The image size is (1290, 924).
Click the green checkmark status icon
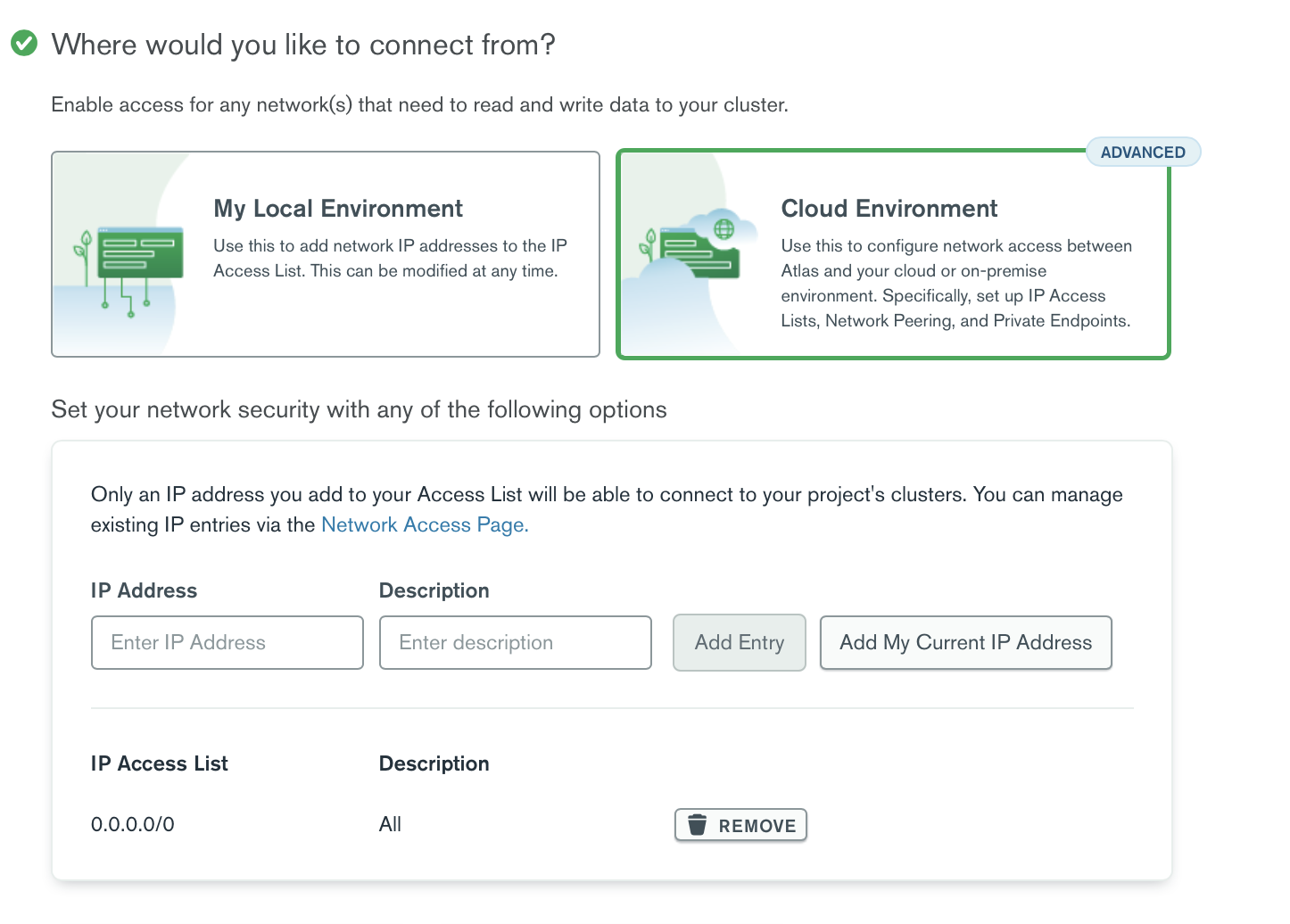click(x=24, y=43)
